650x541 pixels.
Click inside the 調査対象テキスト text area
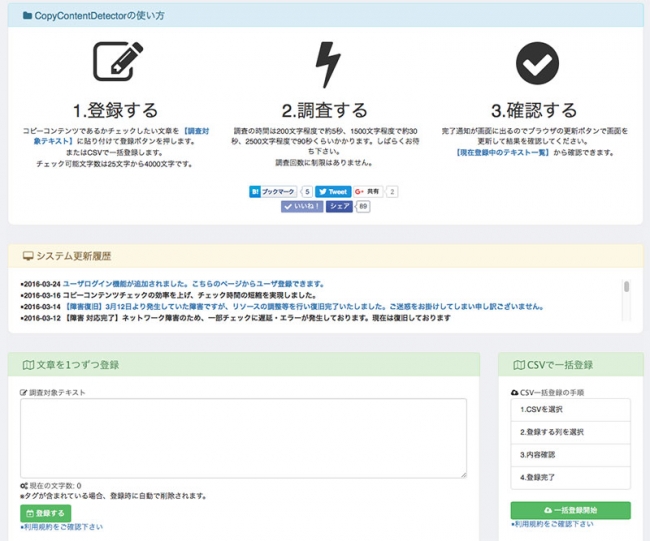pyautogui.click(x=243, y=438)
